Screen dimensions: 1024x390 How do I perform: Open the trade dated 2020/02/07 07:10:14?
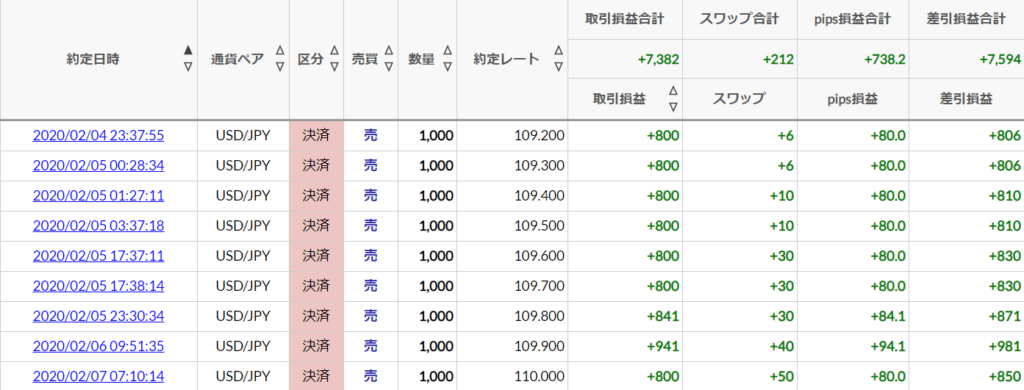(98, 376)
